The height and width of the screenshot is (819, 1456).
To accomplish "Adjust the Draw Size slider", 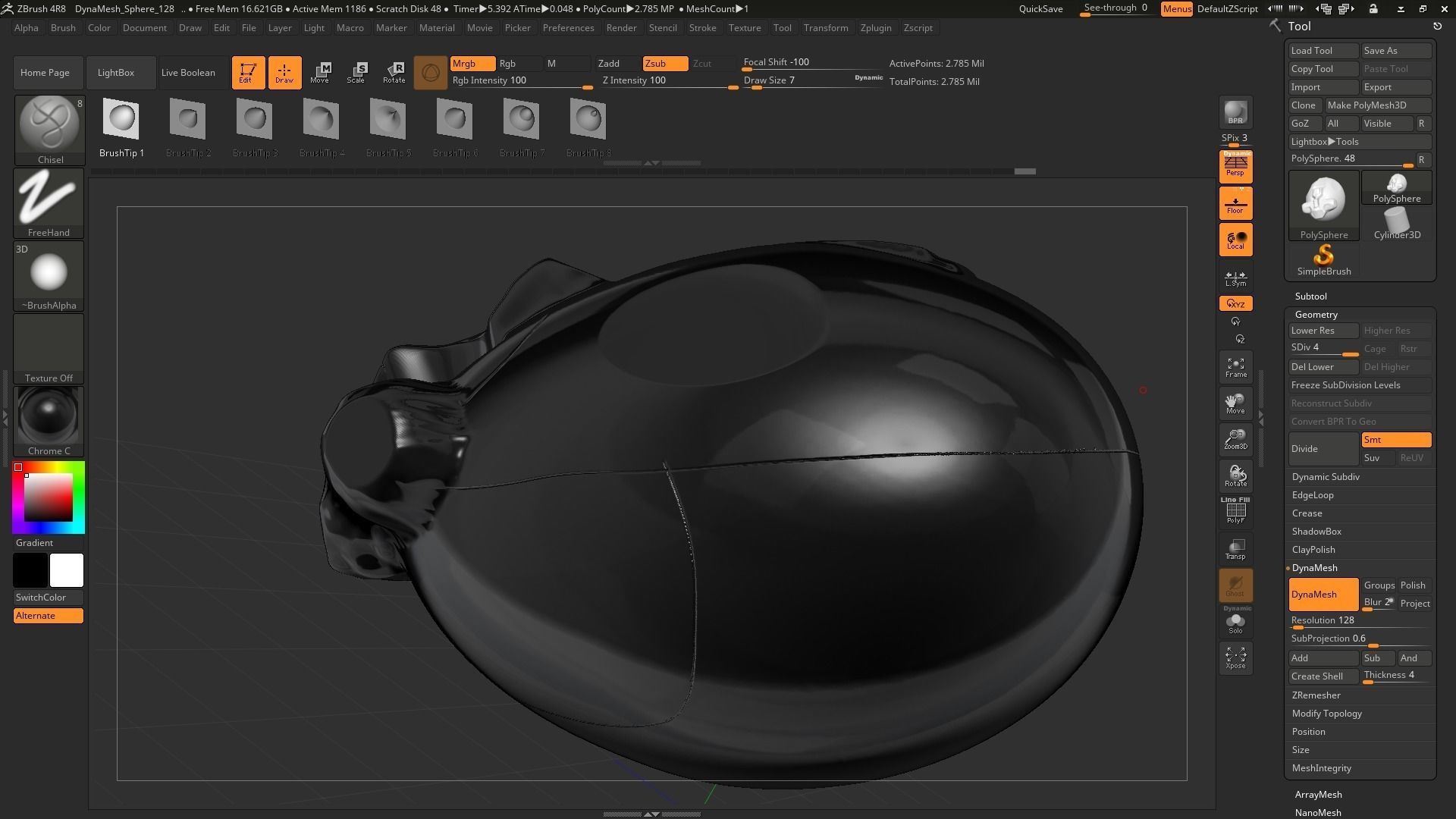I will [812, 80].
